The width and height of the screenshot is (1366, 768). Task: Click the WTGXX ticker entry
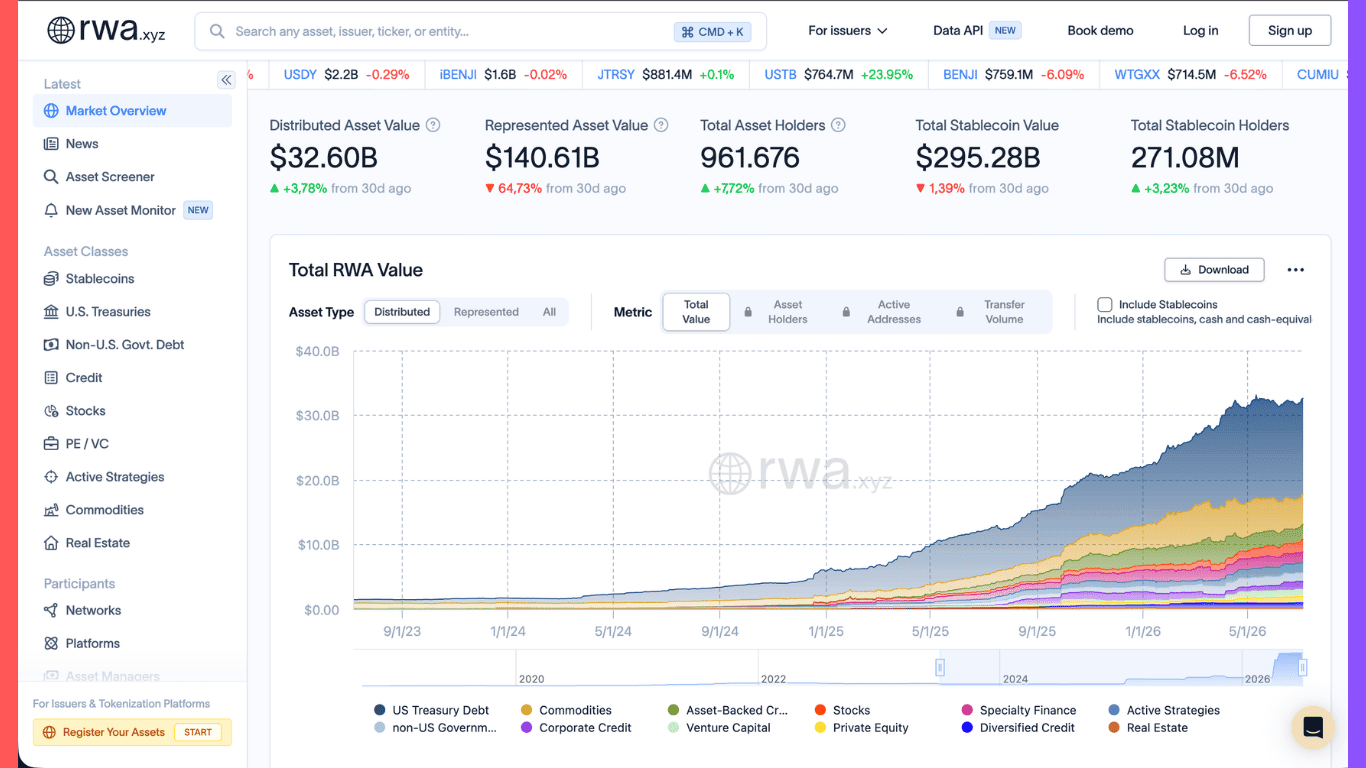click(1190, 75)
